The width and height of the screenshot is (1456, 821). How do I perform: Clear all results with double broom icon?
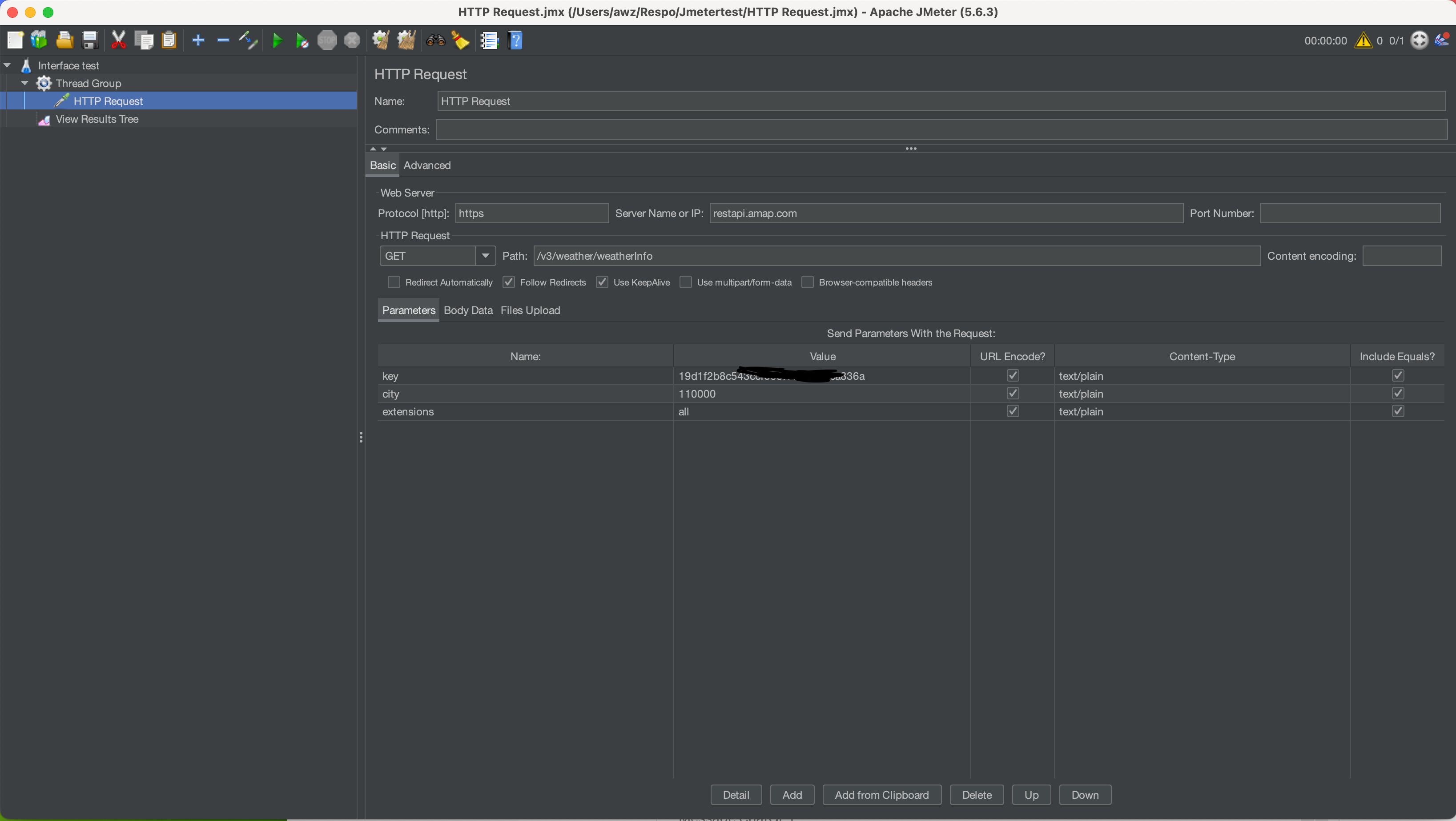(406, 40)
